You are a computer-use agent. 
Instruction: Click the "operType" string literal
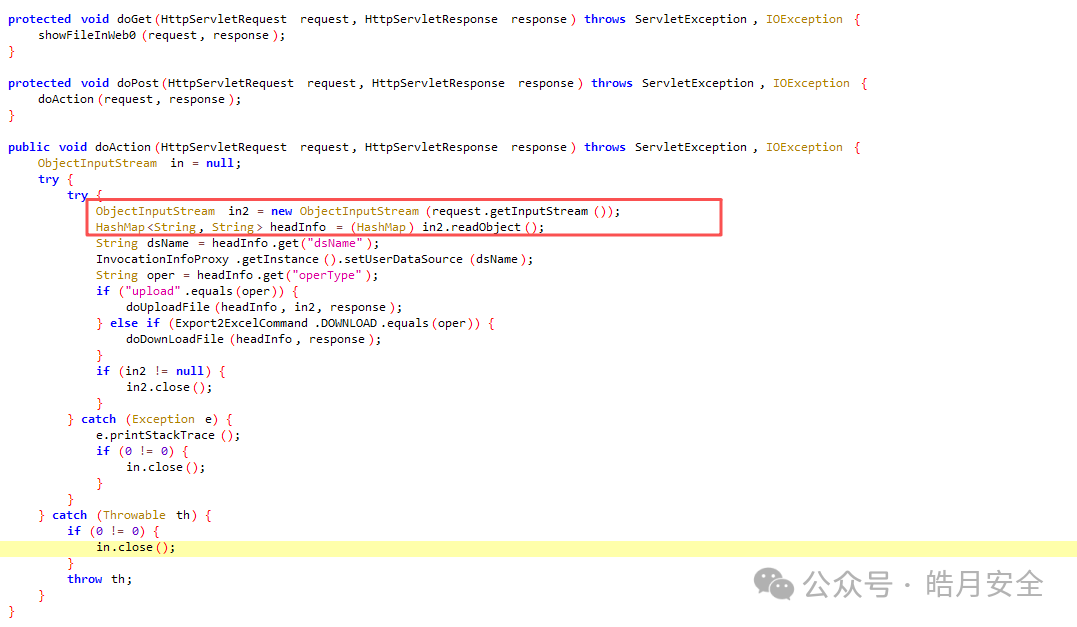320,275
